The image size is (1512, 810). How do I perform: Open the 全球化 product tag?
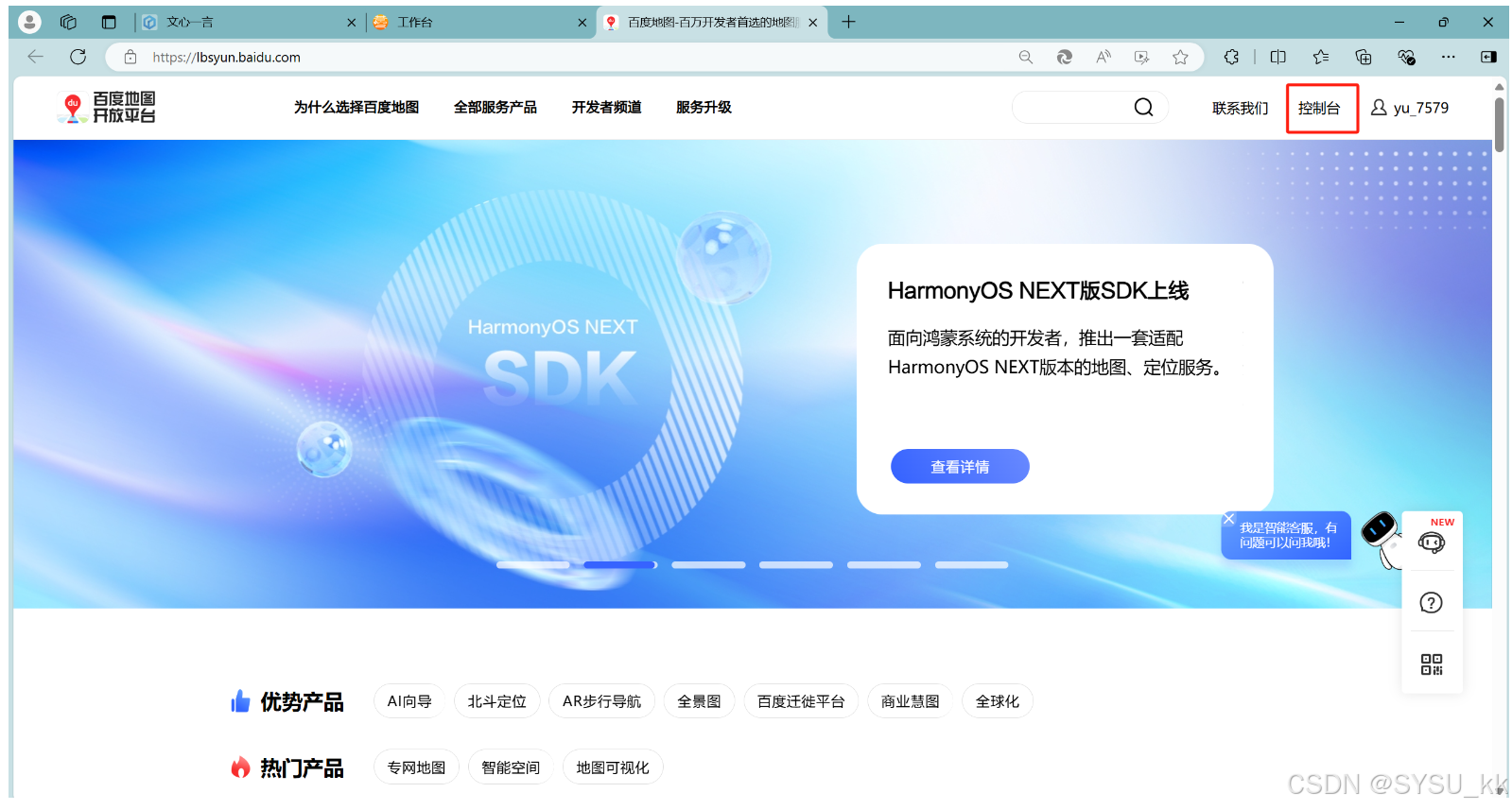998,701
